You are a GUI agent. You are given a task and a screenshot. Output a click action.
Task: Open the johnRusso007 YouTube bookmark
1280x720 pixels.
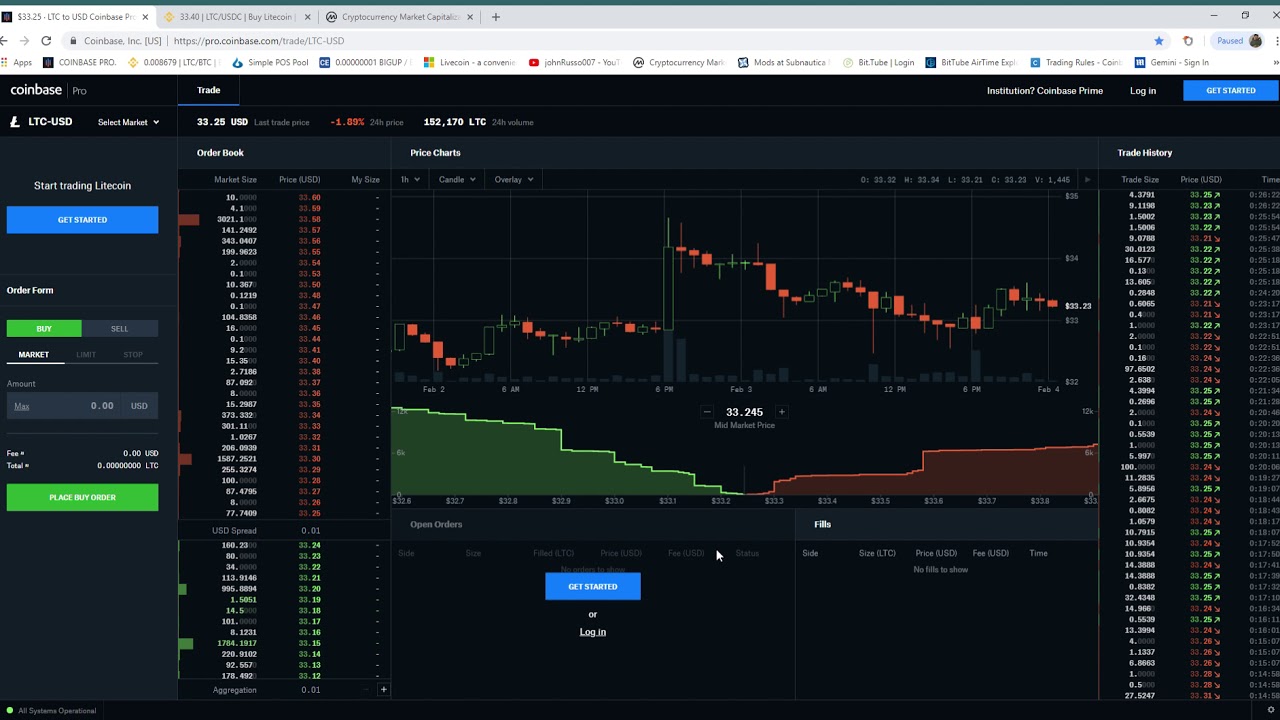(x=575, y=62)
